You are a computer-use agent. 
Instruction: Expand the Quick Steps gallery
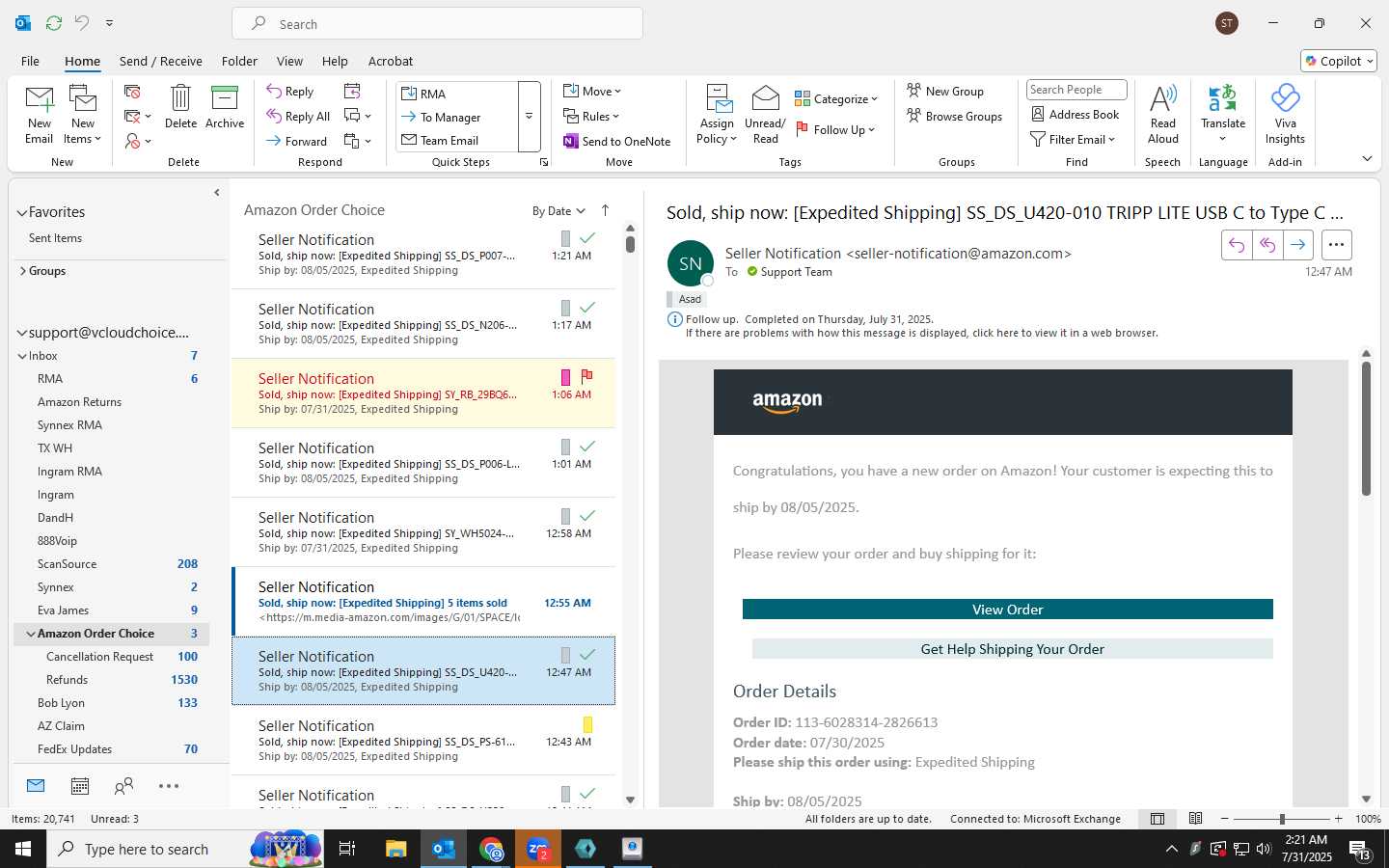tap(529, 117)
